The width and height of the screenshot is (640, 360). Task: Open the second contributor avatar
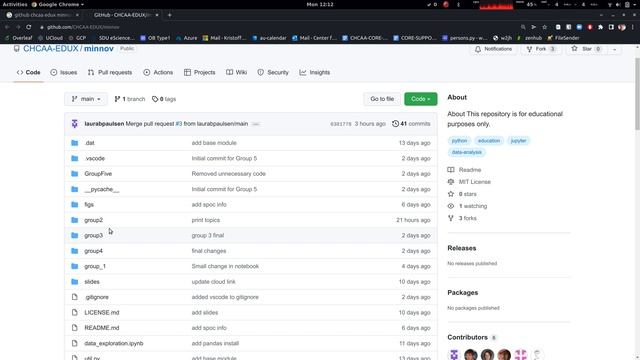[x=471, y=354]
